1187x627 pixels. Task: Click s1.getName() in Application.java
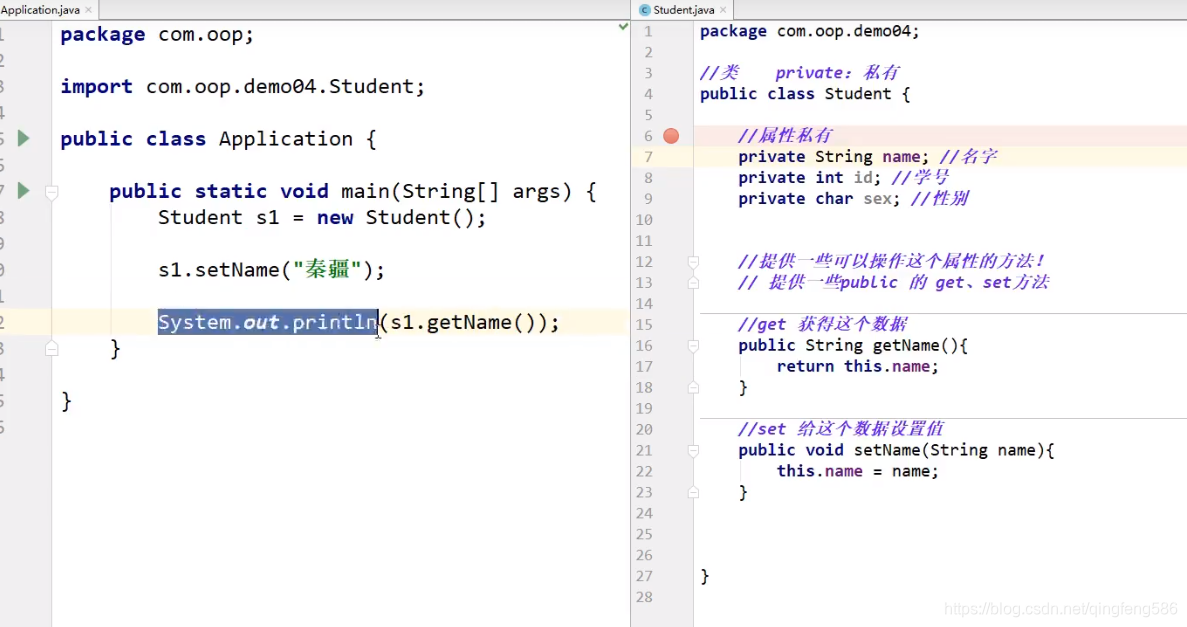(x=463, y=323)
